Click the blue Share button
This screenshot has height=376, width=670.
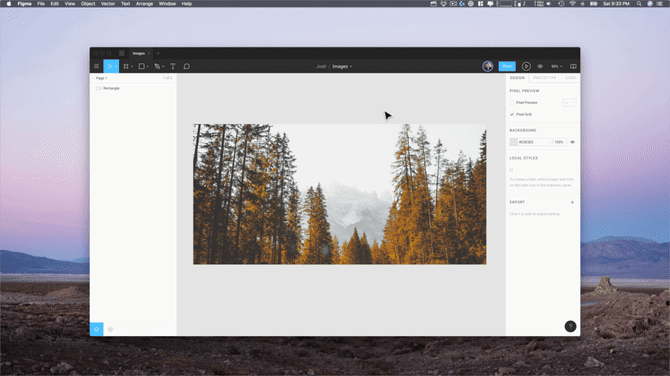507,66
